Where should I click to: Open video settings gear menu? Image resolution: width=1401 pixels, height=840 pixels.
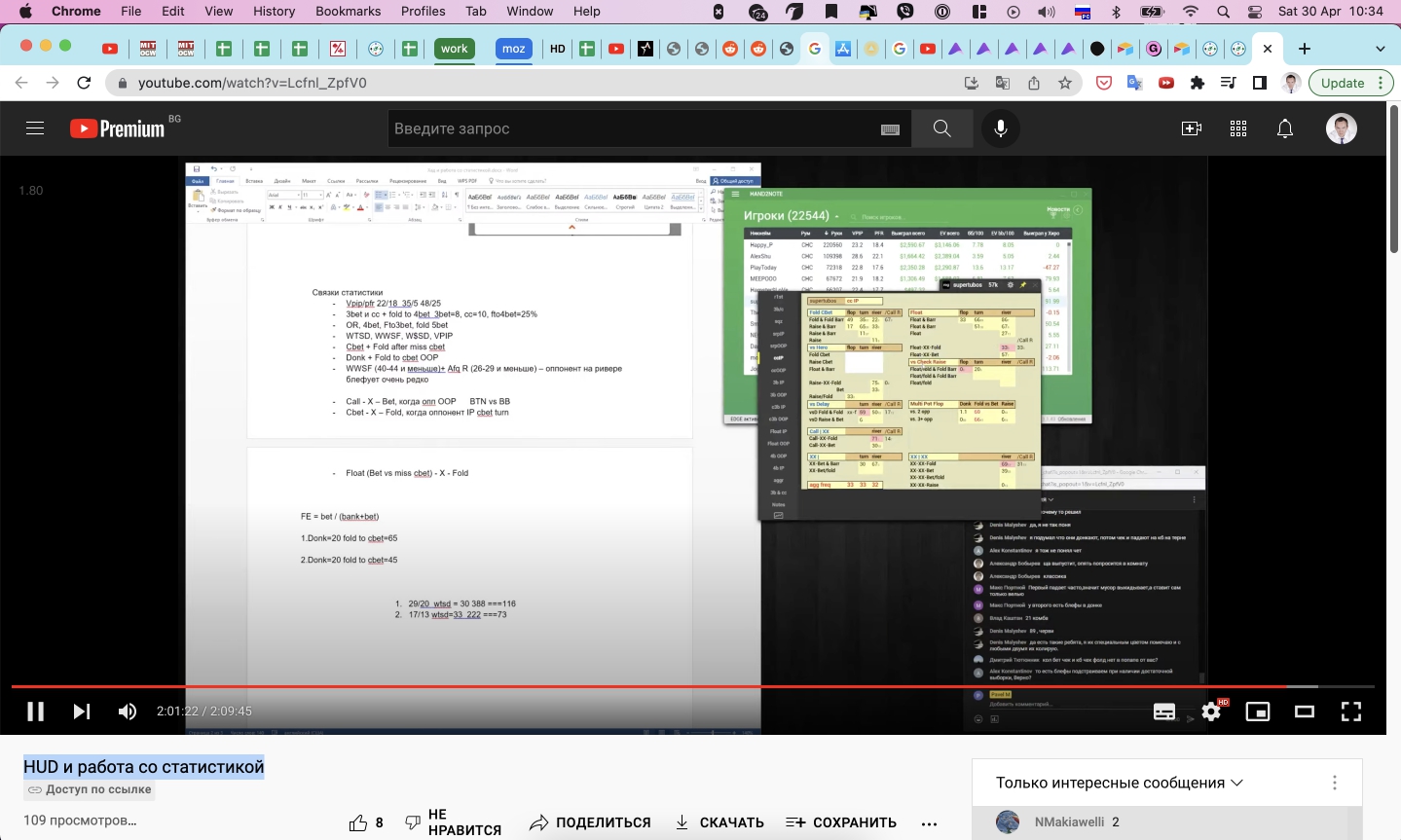click(x=1211, y=712)
